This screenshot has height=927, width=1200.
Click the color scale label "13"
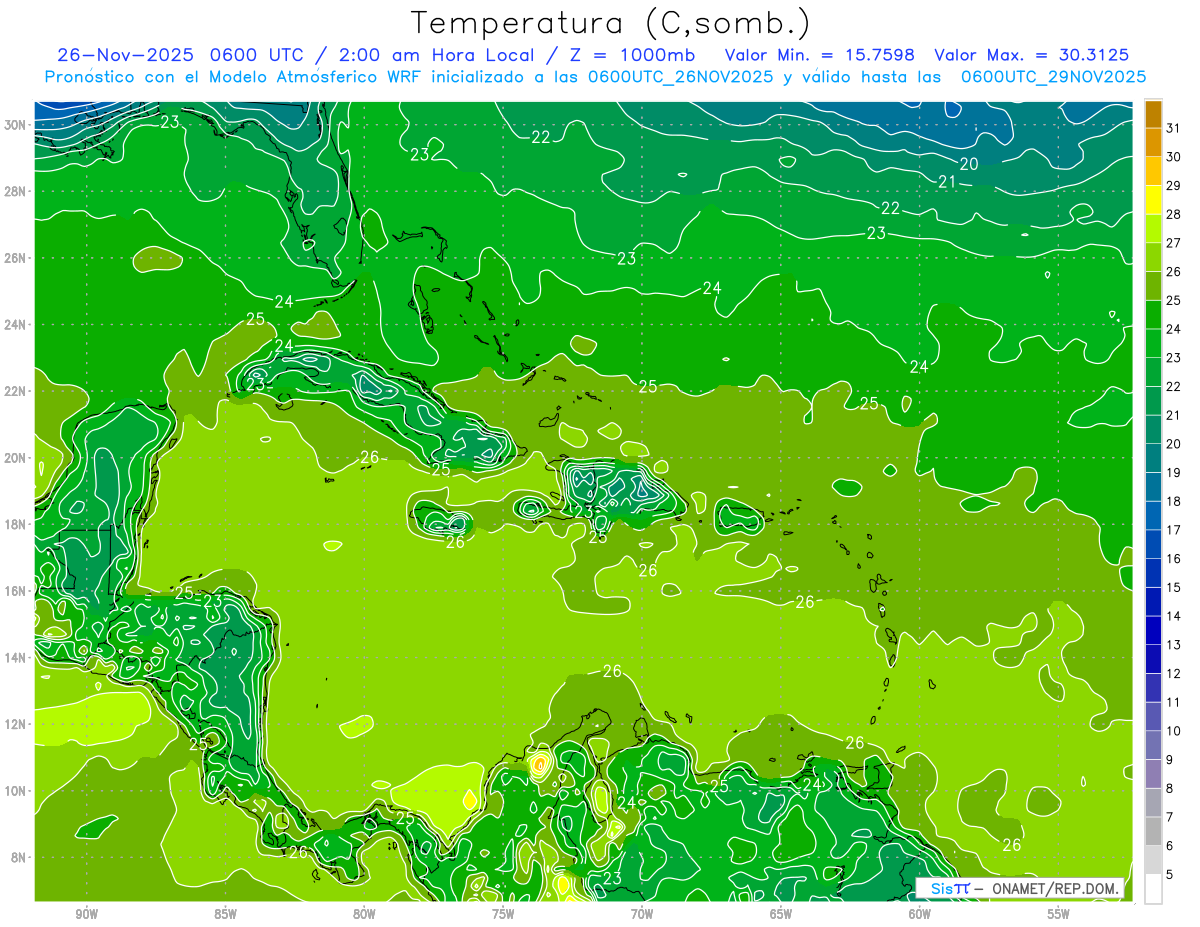[1174, 645]
